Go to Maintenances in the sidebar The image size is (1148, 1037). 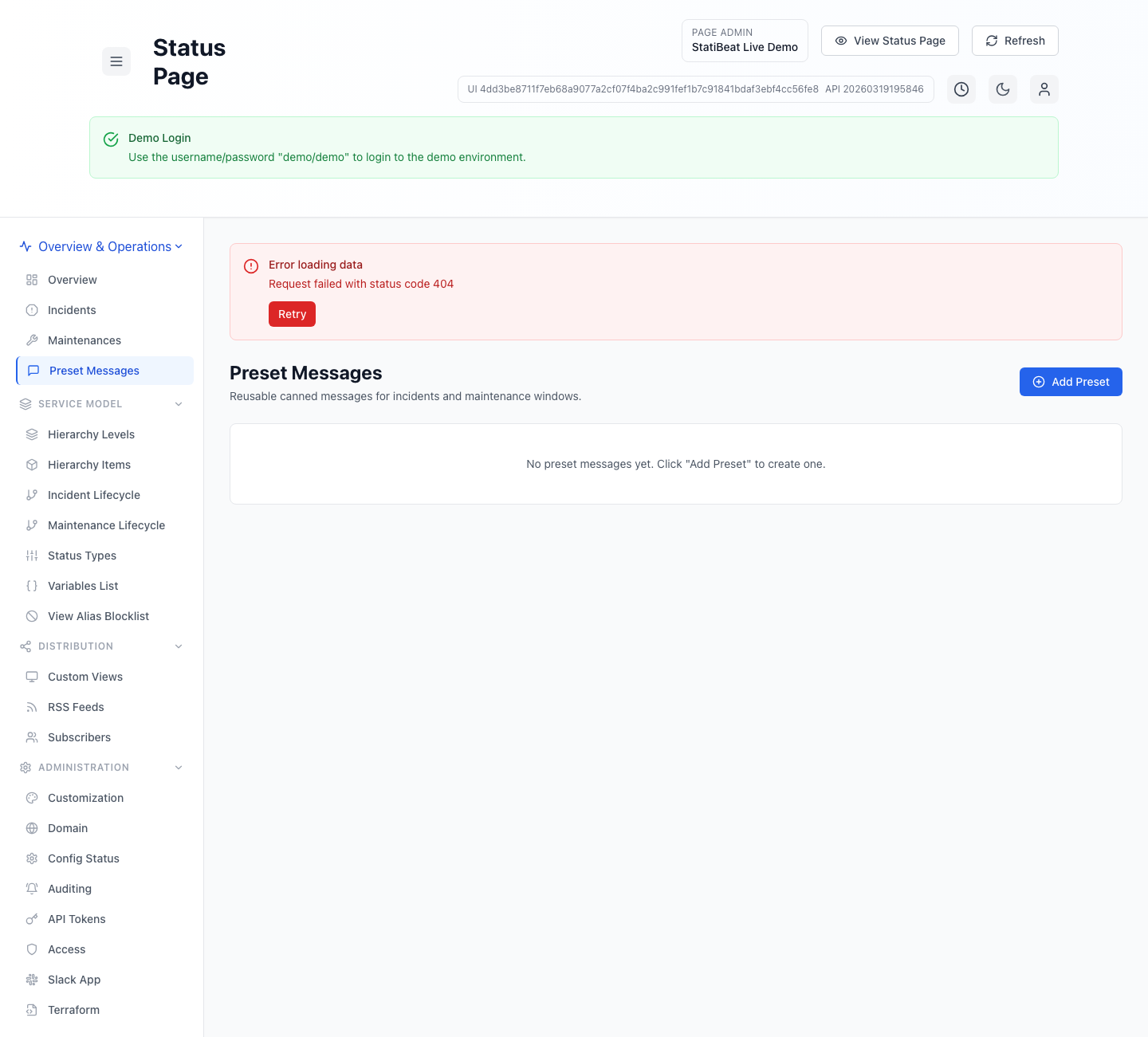point(85,340)
